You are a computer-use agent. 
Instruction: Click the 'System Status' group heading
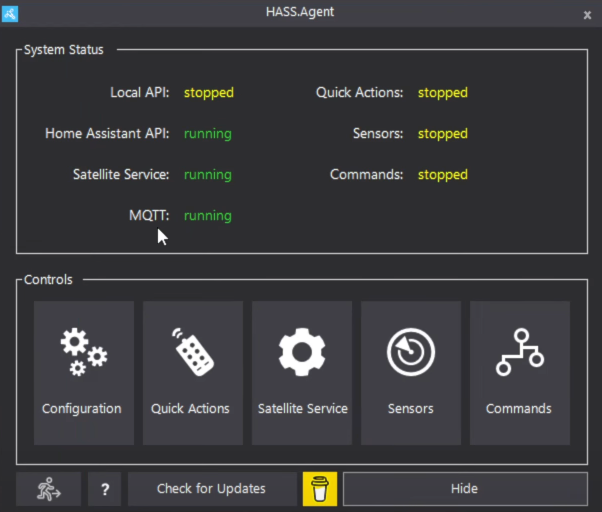64,50
